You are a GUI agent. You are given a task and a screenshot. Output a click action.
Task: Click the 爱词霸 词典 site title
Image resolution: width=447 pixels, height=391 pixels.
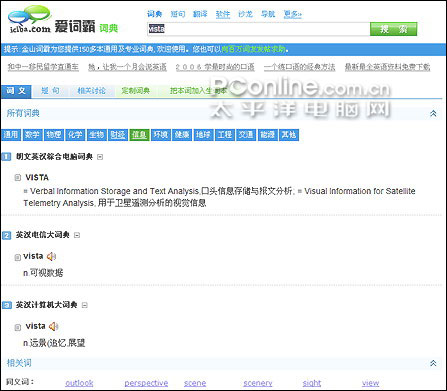[86, 27]
